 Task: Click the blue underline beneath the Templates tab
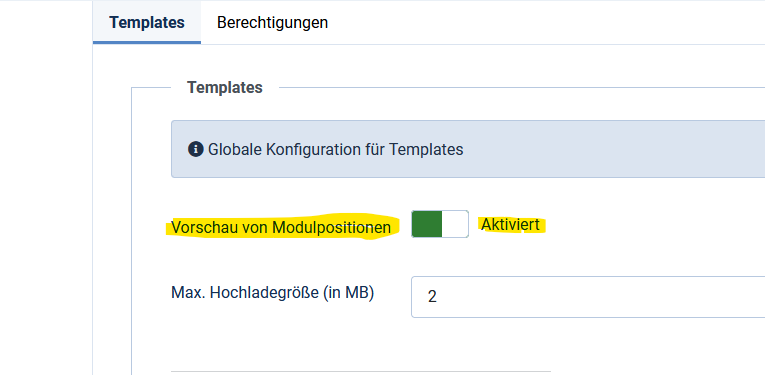[147, 42]
